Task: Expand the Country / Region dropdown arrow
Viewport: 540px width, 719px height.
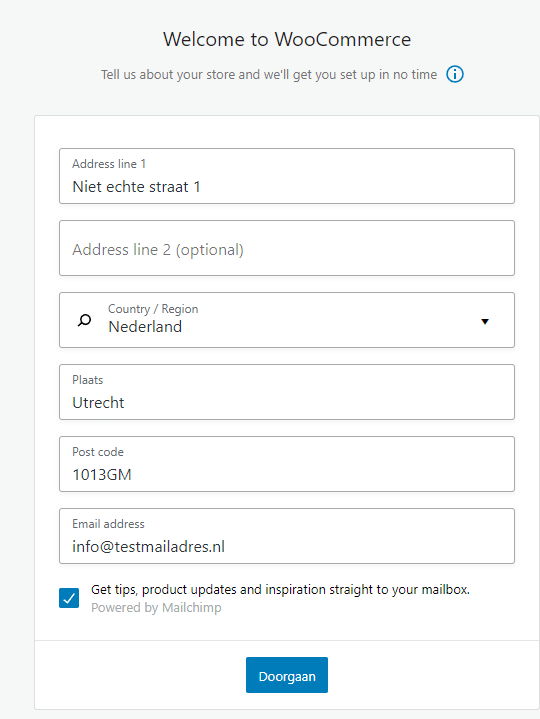Action: 485,321
